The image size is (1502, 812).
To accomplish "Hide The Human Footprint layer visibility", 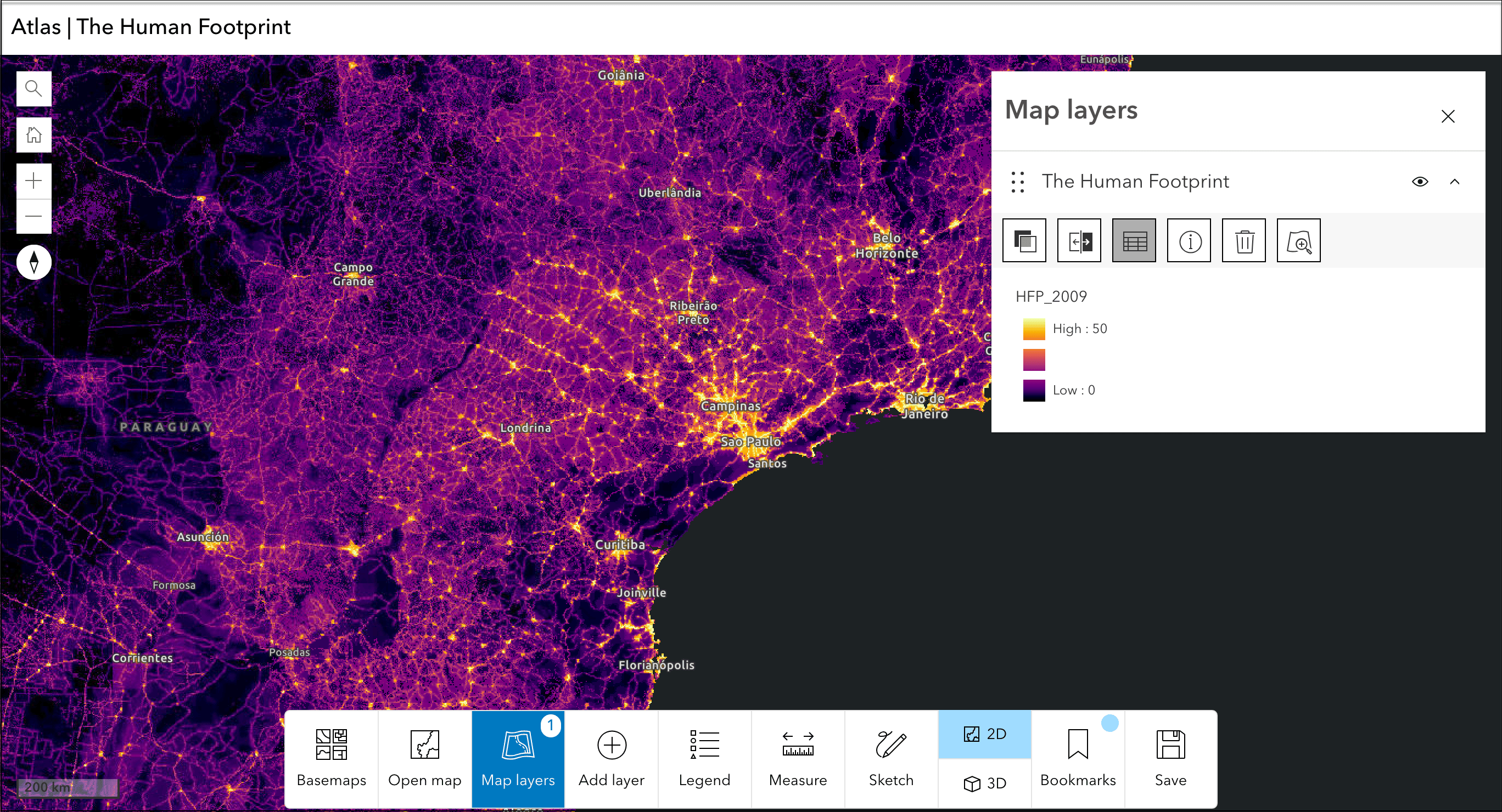I will pyautogui.click(x=1420, y=181).
